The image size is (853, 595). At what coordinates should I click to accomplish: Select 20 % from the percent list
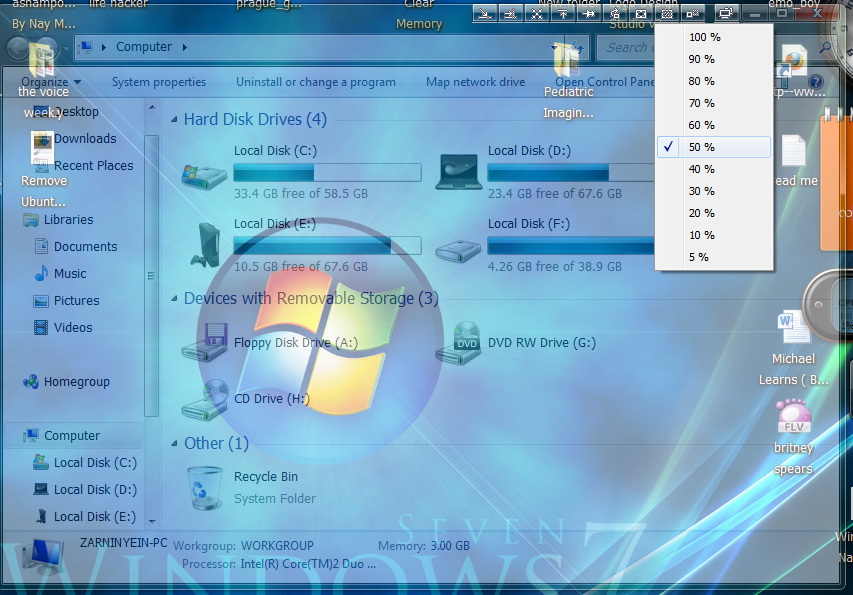[714, 213]
